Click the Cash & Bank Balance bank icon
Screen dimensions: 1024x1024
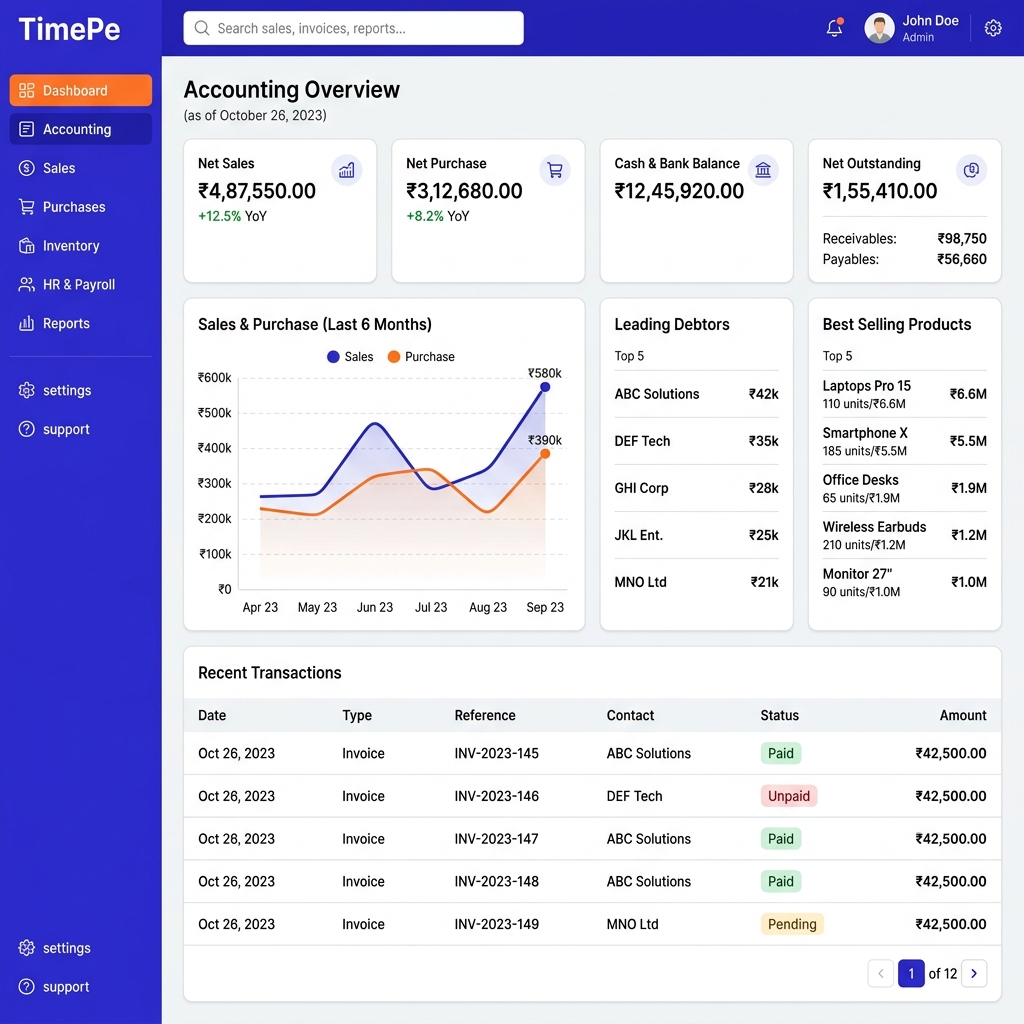[763, 170]
